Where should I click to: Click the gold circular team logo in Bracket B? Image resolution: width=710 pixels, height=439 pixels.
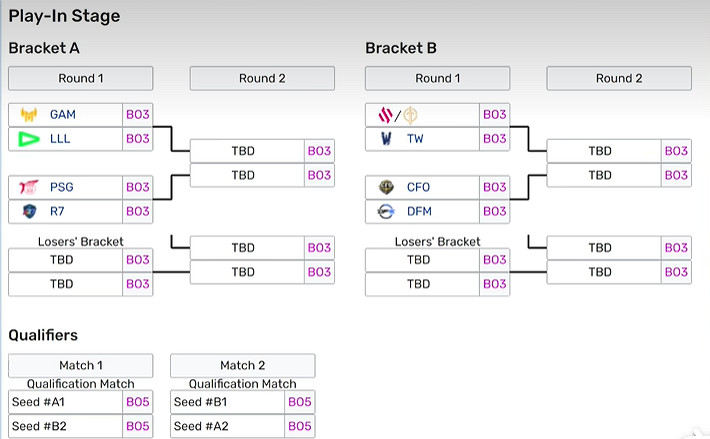click(x=409, y=115)
